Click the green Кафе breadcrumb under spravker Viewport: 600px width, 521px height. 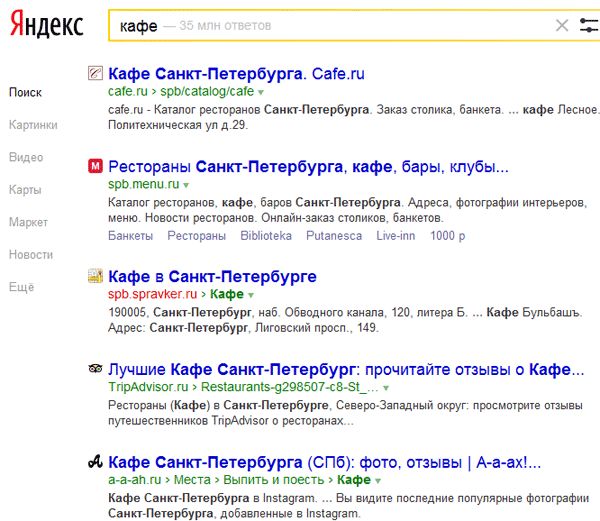[x=227, y=294]
